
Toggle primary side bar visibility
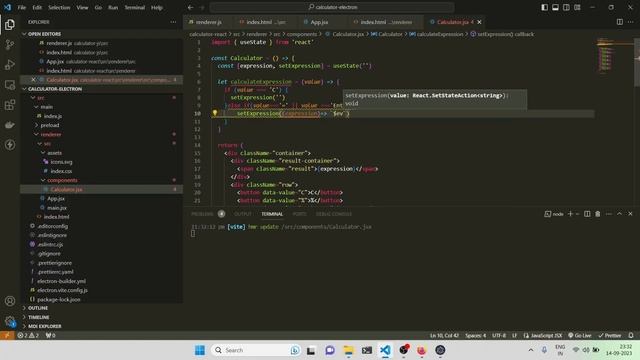point(544,7)
